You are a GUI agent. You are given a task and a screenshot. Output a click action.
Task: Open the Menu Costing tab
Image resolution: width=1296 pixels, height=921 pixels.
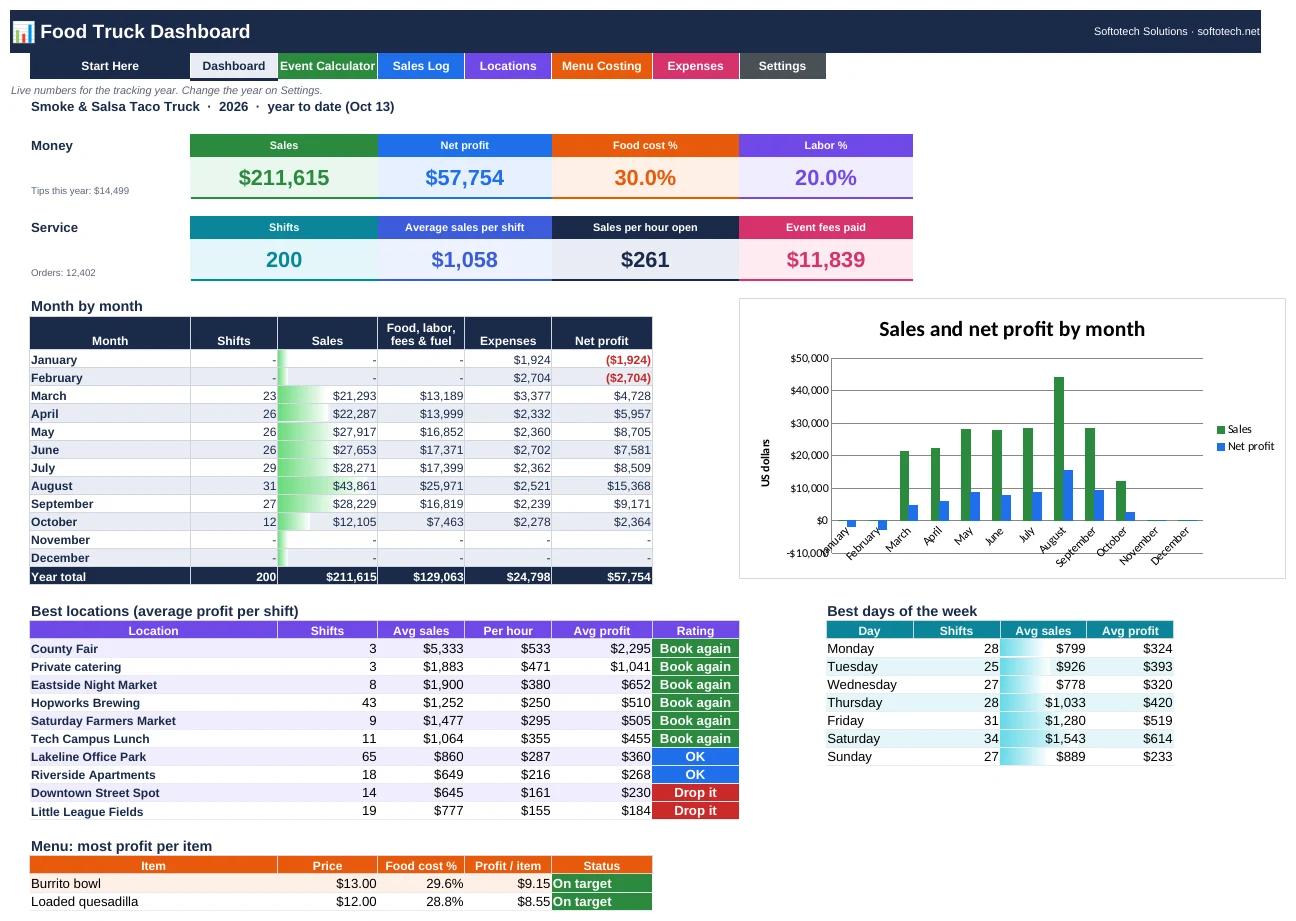click(602, 66)
